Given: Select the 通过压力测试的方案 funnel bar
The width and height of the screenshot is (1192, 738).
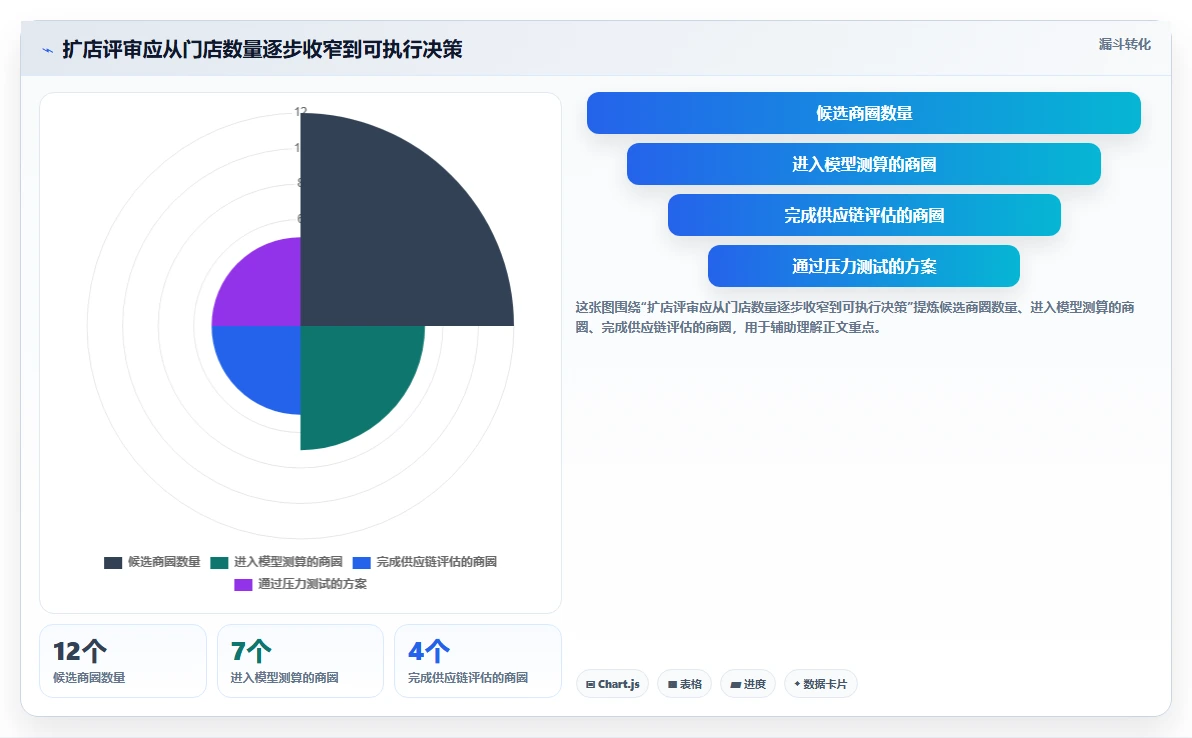Looking at the screenshot, I should pos(864,266).
